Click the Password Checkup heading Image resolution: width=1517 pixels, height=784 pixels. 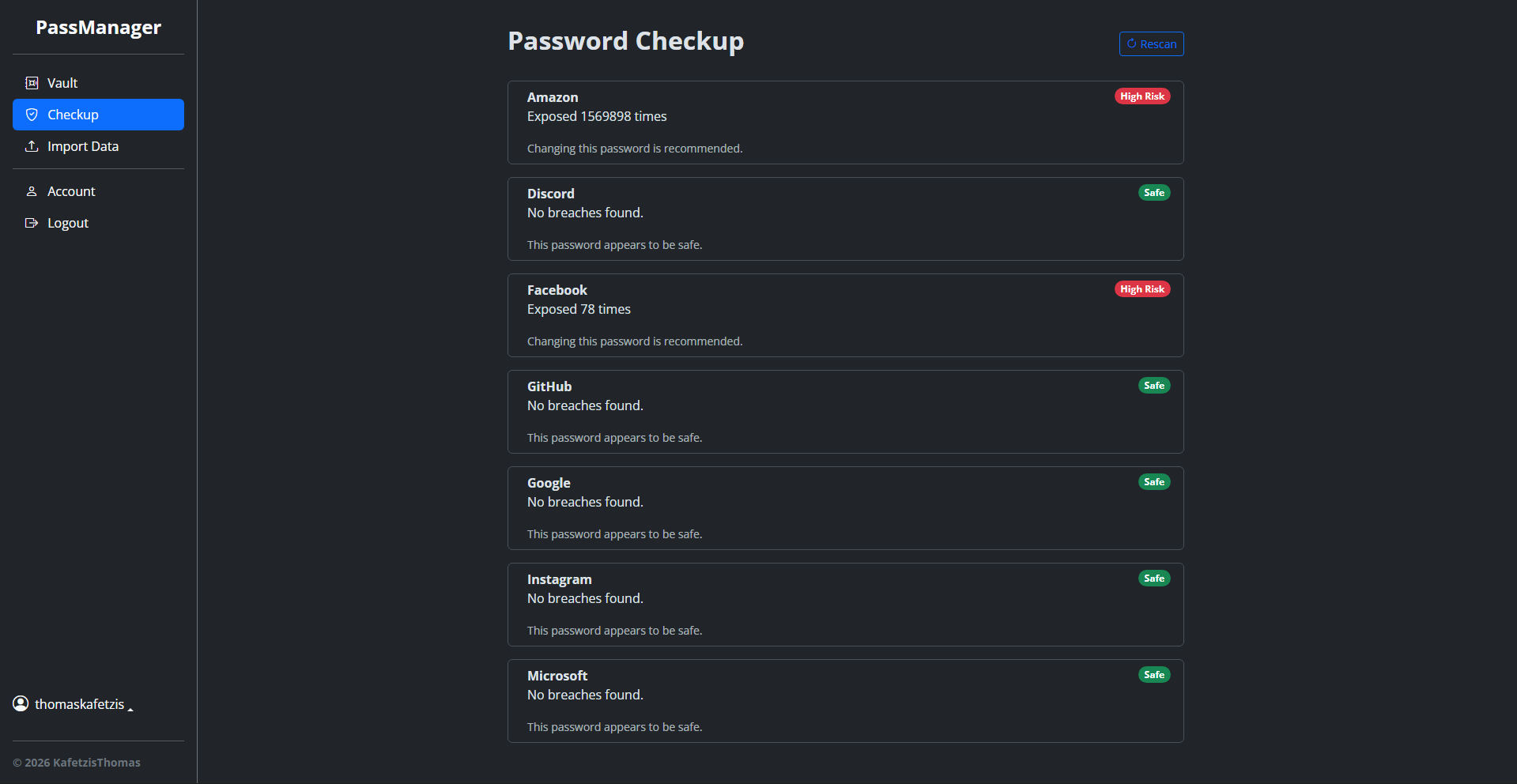click(x=625, y=41)
